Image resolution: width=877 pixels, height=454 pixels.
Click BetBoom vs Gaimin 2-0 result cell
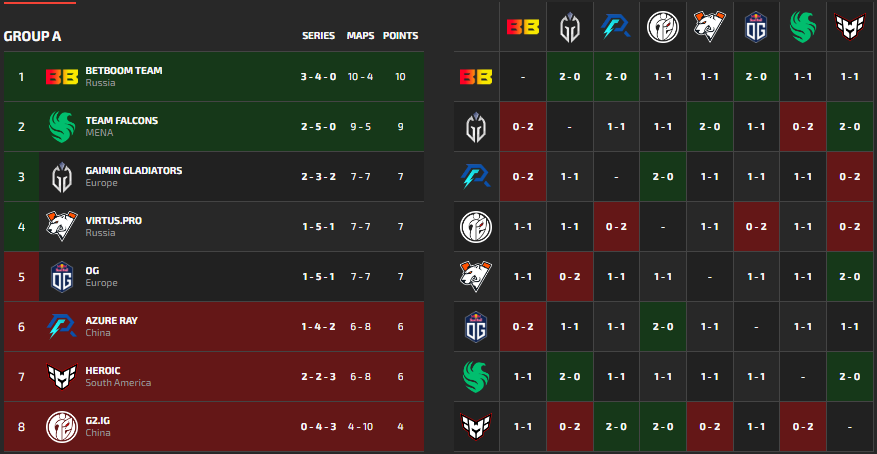point(569,77)
